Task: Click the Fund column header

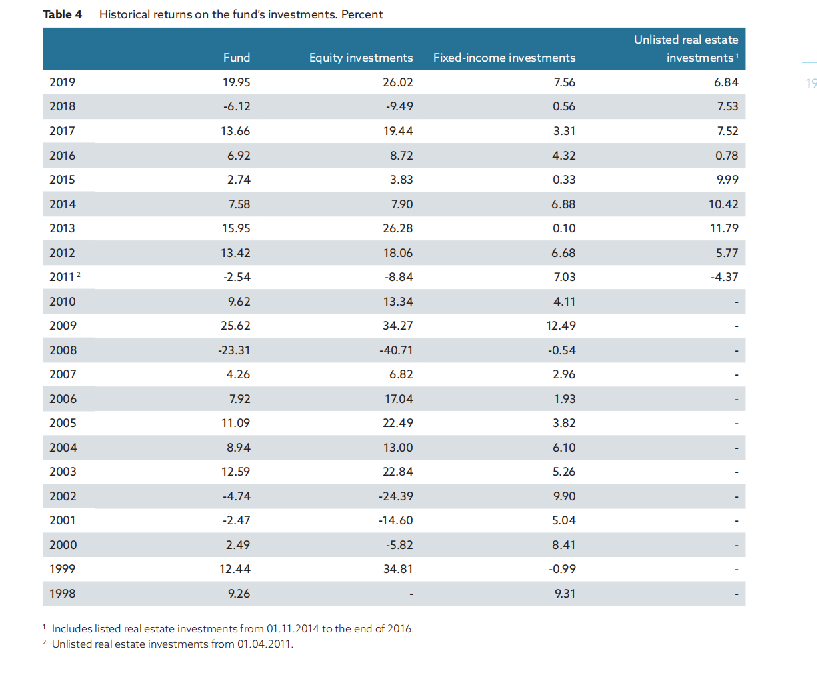Action: [236, 58]
